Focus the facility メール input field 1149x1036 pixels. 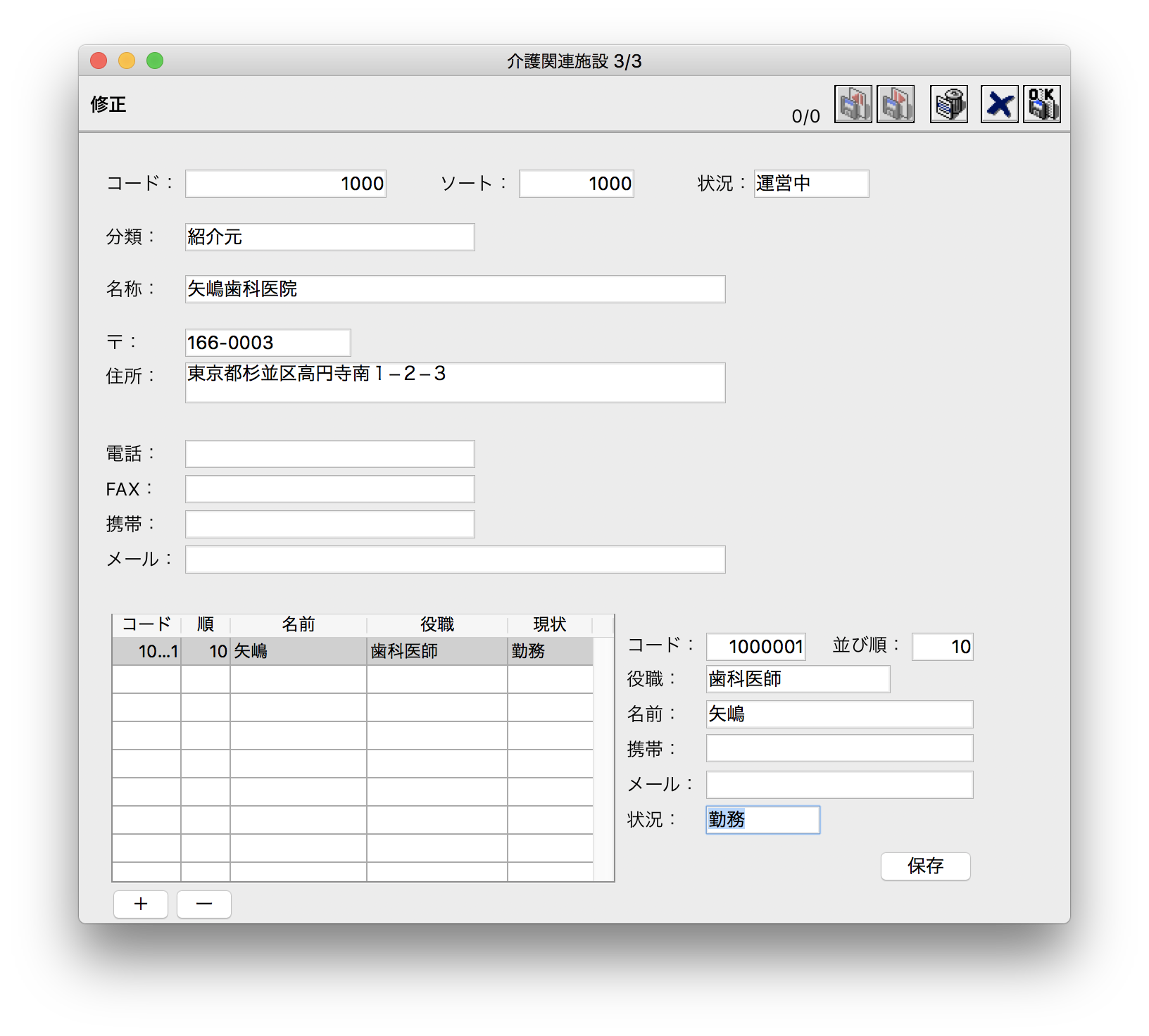(x=455, y=560)
